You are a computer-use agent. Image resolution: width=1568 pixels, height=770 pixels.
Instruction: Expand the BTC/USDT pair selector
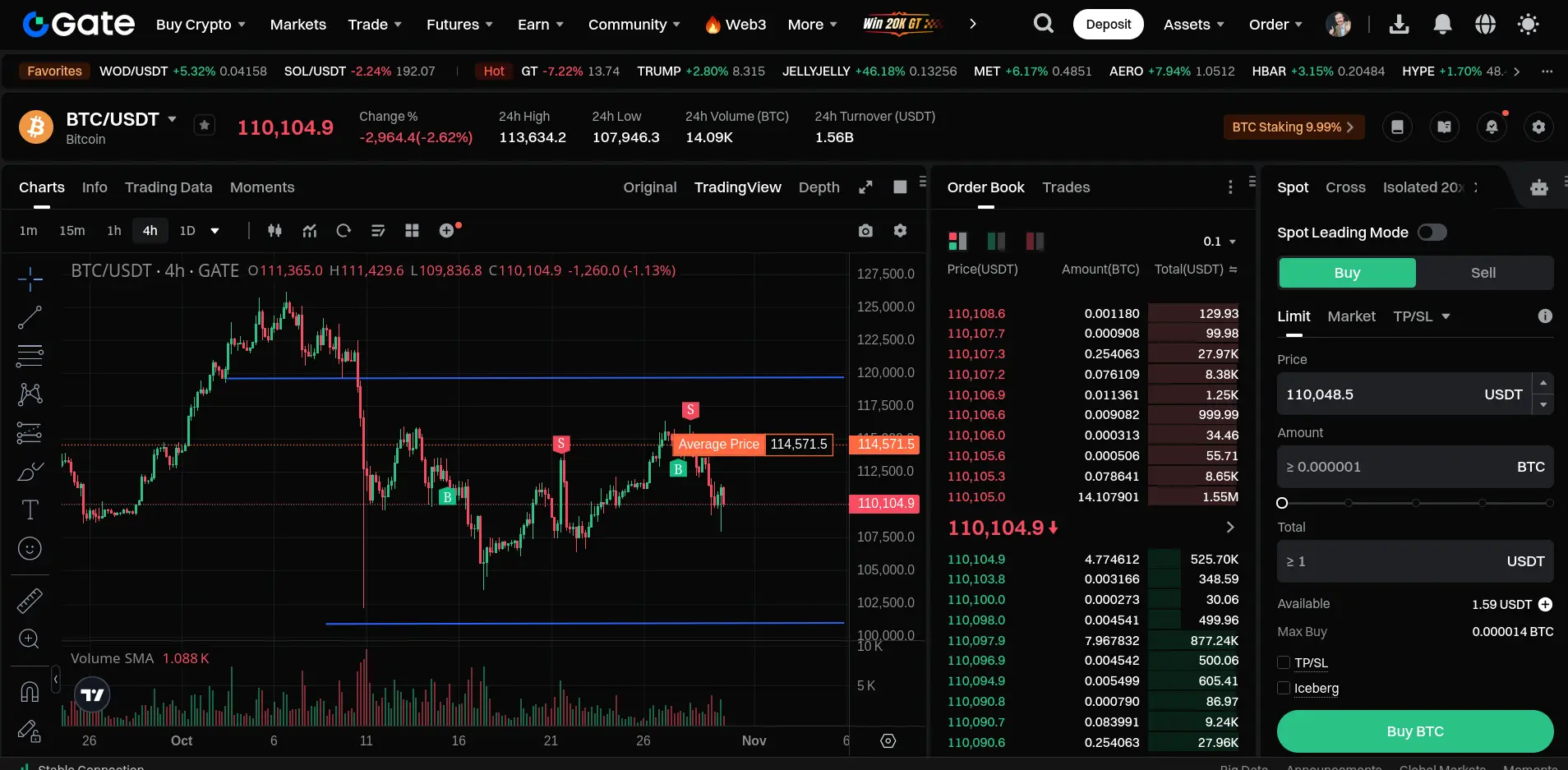172,119
